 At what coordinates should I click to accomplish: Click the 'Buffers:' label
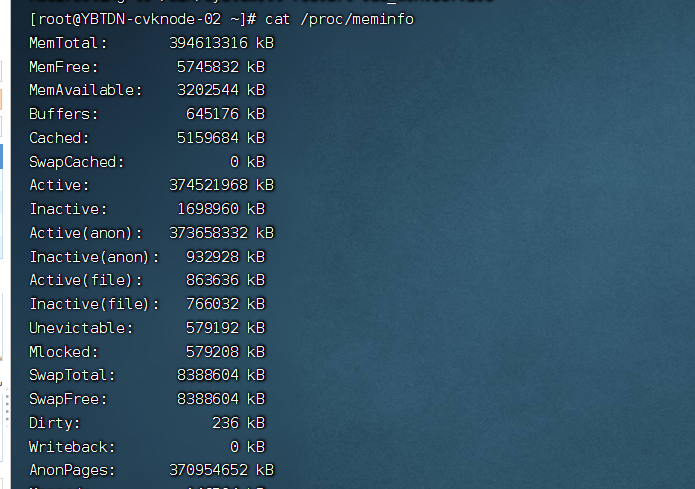click(x=64, y=114)
